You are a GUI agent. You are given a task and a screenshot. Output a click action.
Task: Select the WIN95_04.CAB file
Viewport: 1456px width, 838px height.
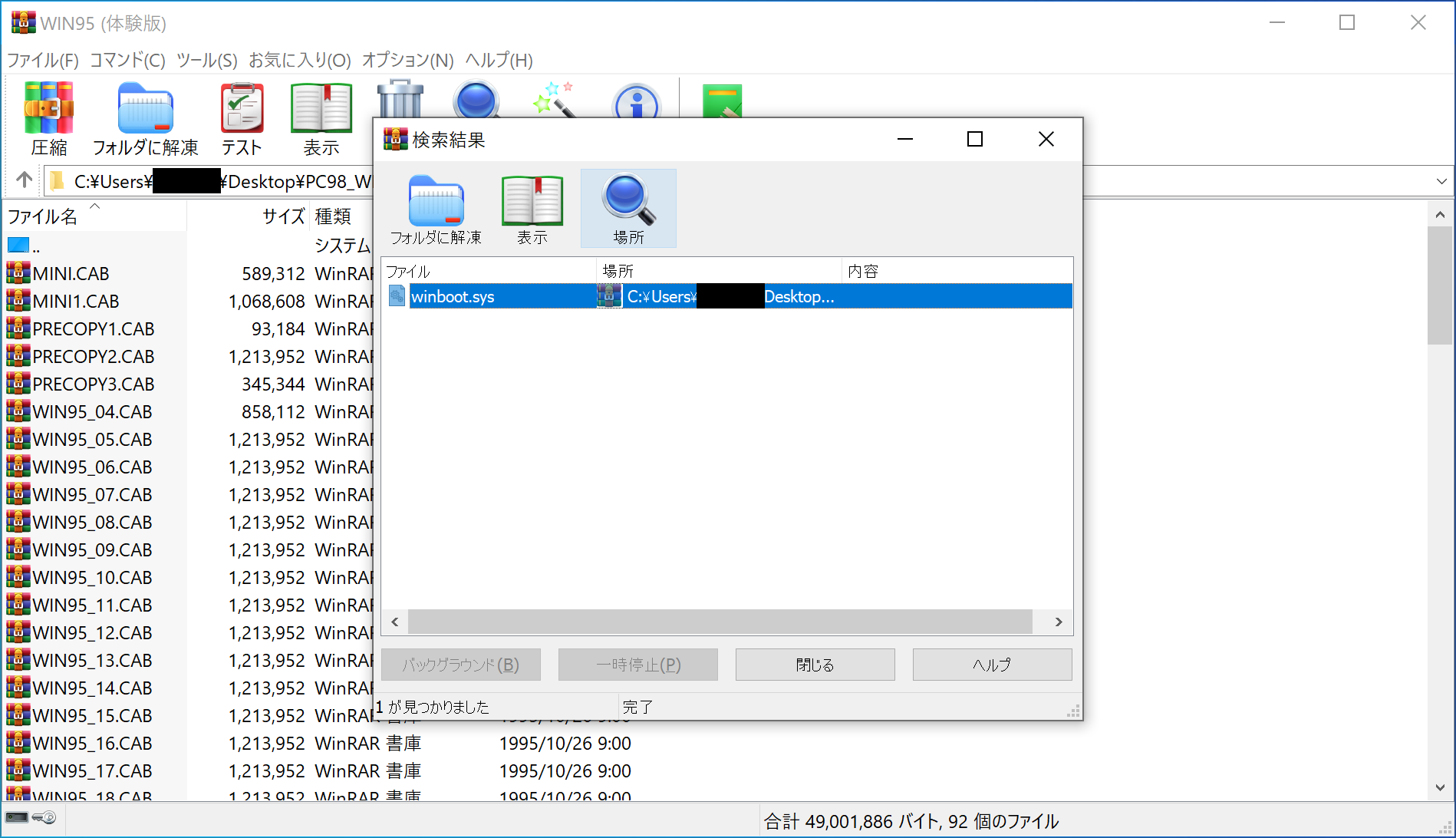click(188, 411)
